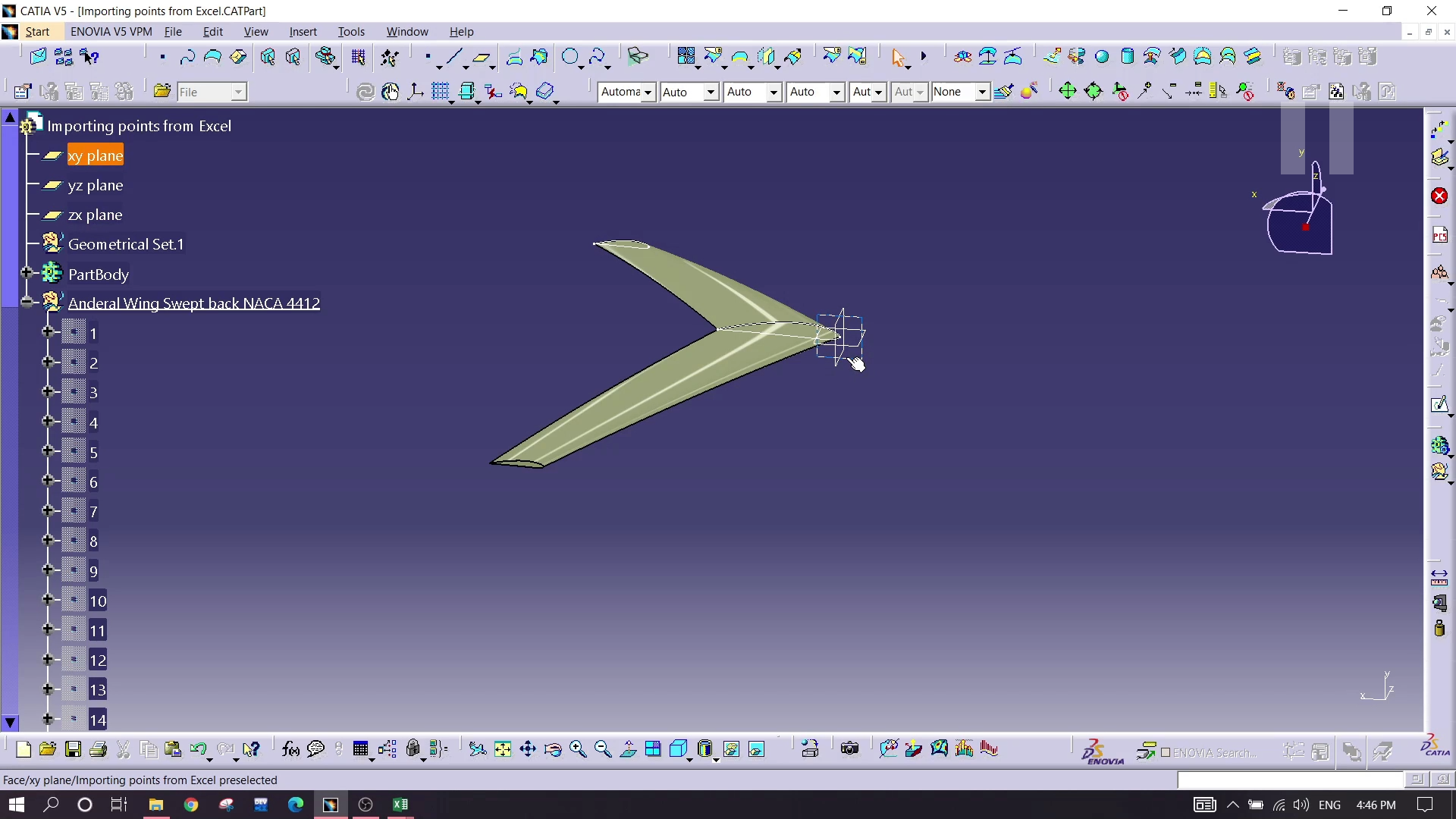Viewport: 1456px width, 819px height.
Task: Select Geometrical Set.1 in the tree
Action: pyautogui.click(x=126, y=244)
